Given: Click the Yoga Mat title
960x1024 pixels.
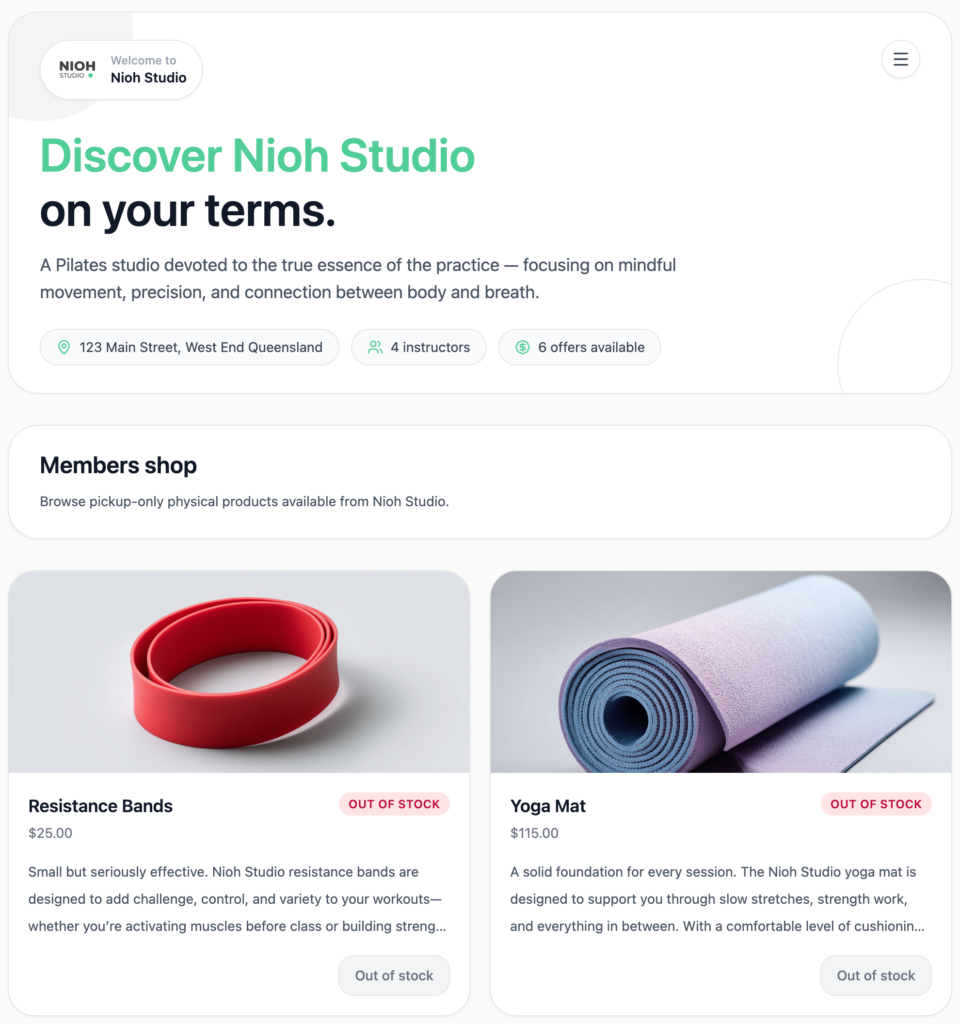Looking at the screenshot, I should 548,806.
